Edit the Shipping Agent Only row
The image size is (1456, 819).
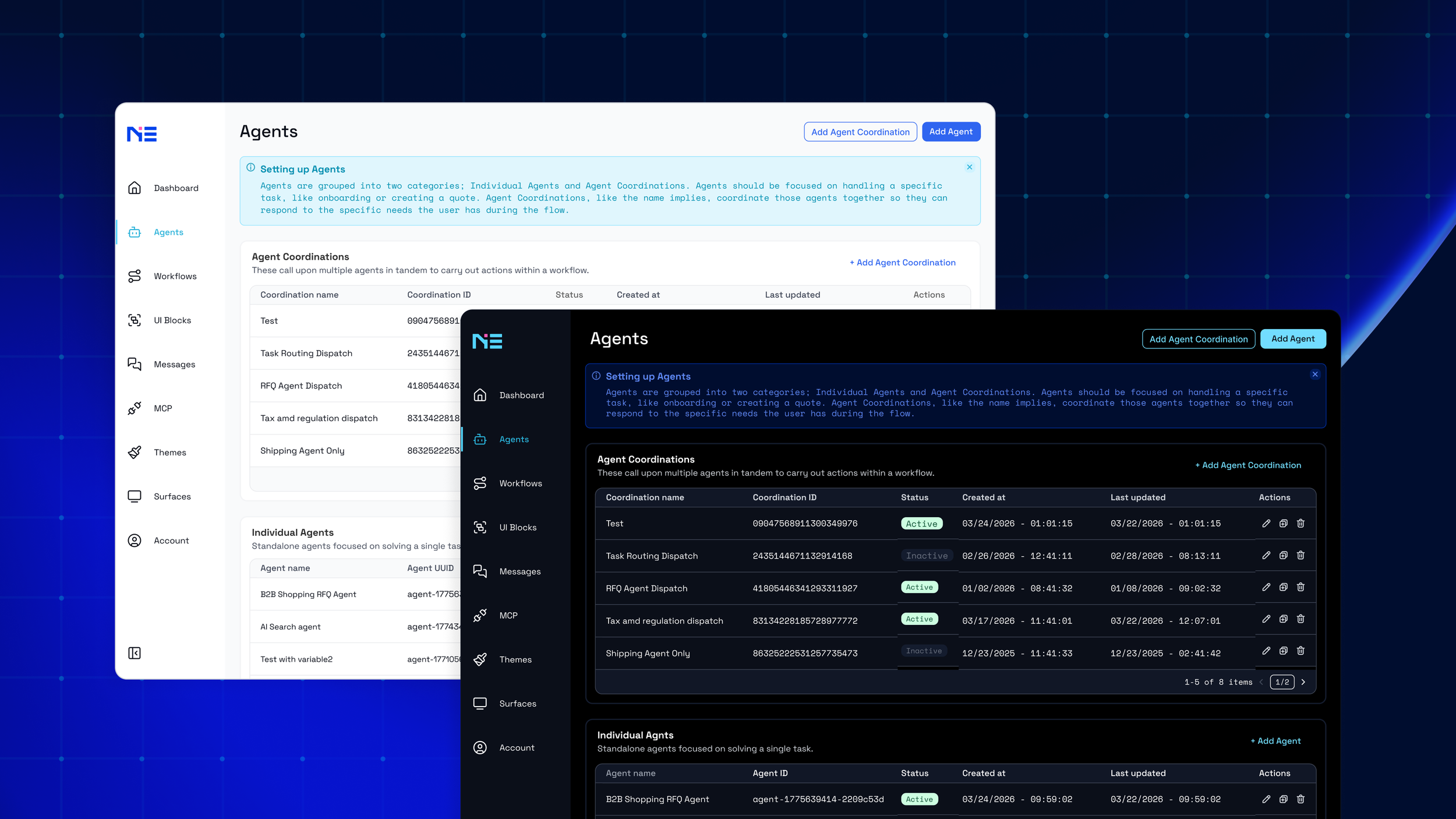click(1266, 651)
